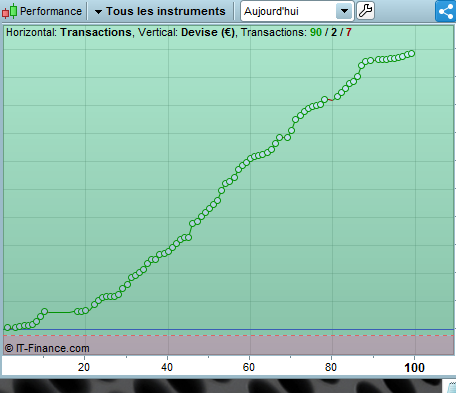Open the wrench settings button
456x393 pixels.
click(x=365, y=11)
